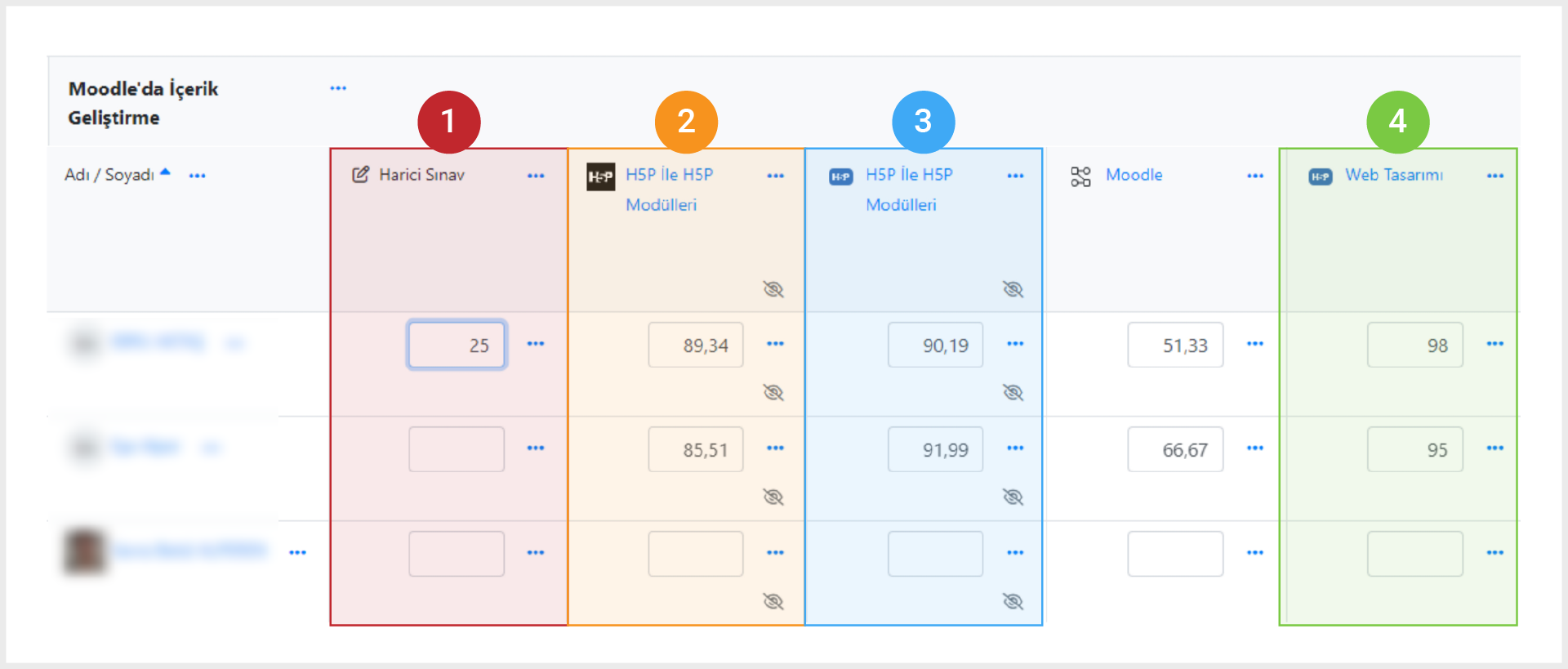Click the grade field containing 91,99

[x=936, y=449]
